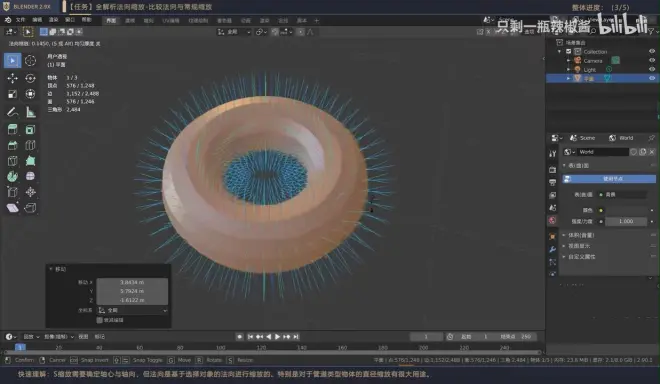The image size is (660, 384).
Task: Choose the Annotate pencil tool
Action: click(x=12, y=112)
